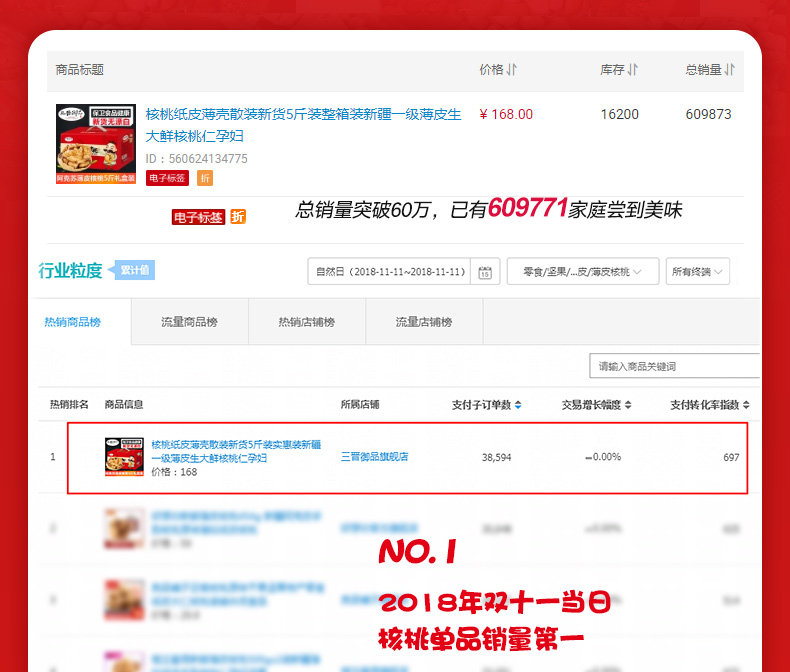Sort 支付转化率指数 column arrows

pos(746,405)
